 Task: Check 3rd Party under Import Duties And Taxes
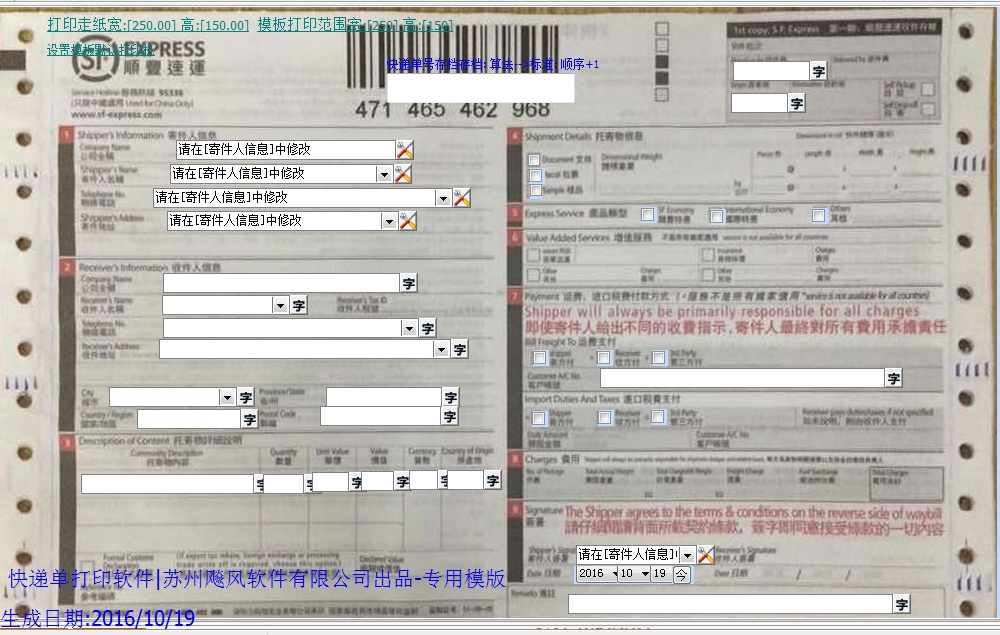point(658,416)
